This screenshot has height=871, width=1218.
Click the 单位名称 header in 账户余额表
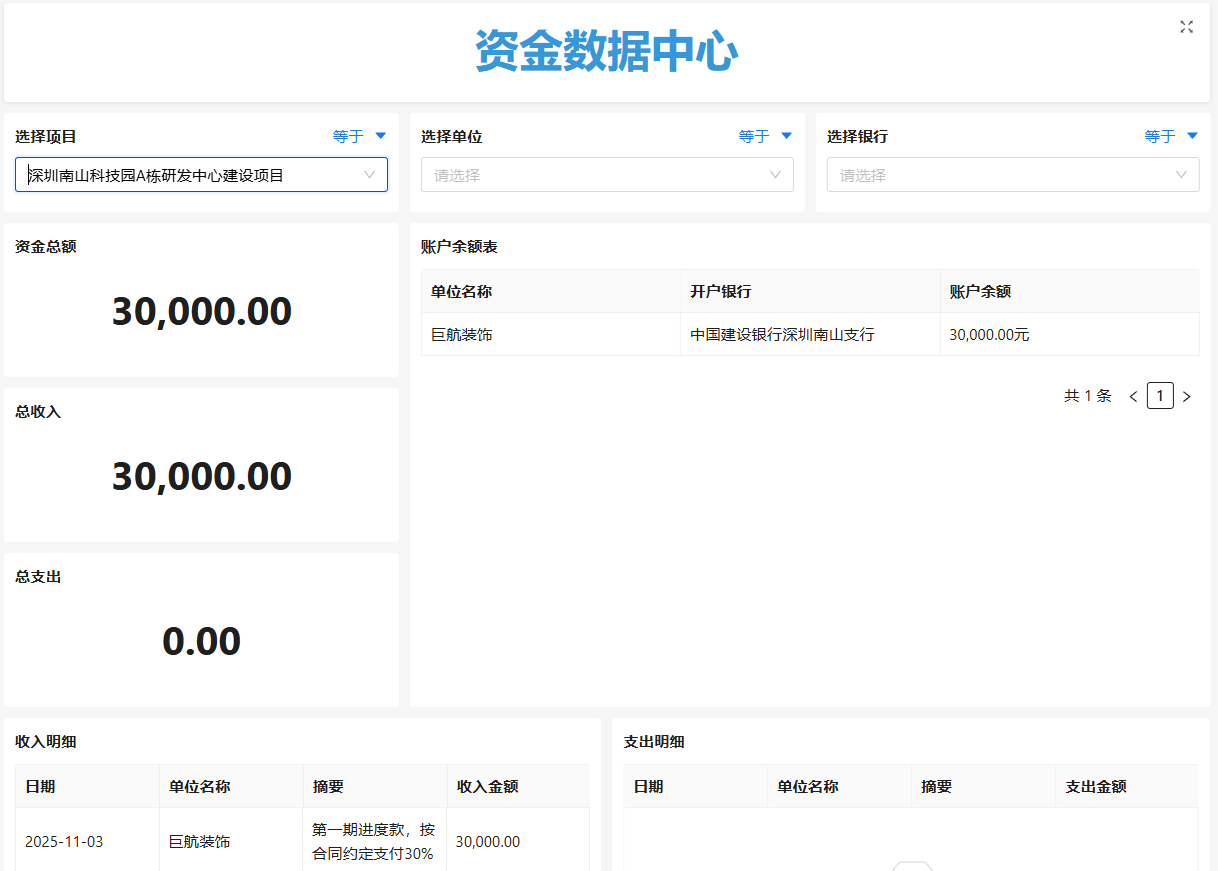point(462,292)
